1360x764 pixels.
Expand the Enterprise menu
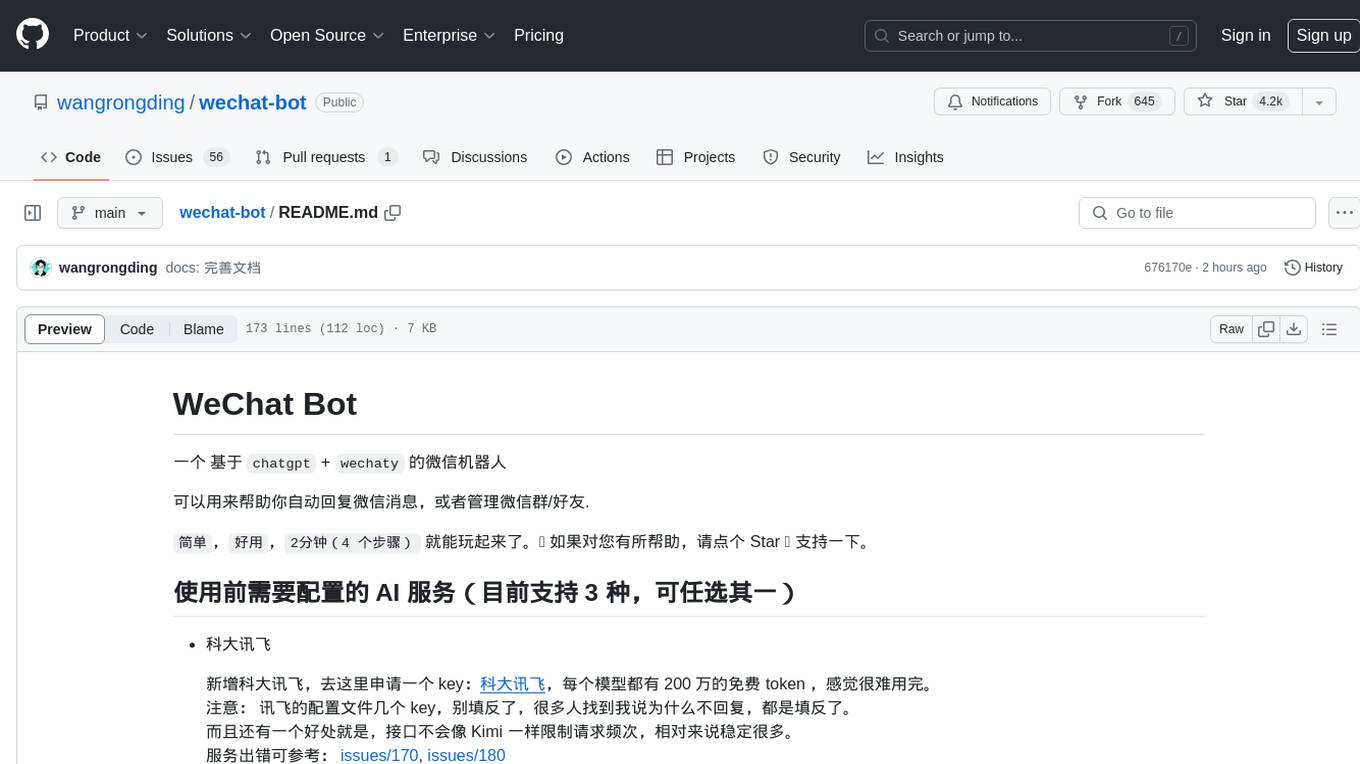pyautogui.click(x=449, y=35)
